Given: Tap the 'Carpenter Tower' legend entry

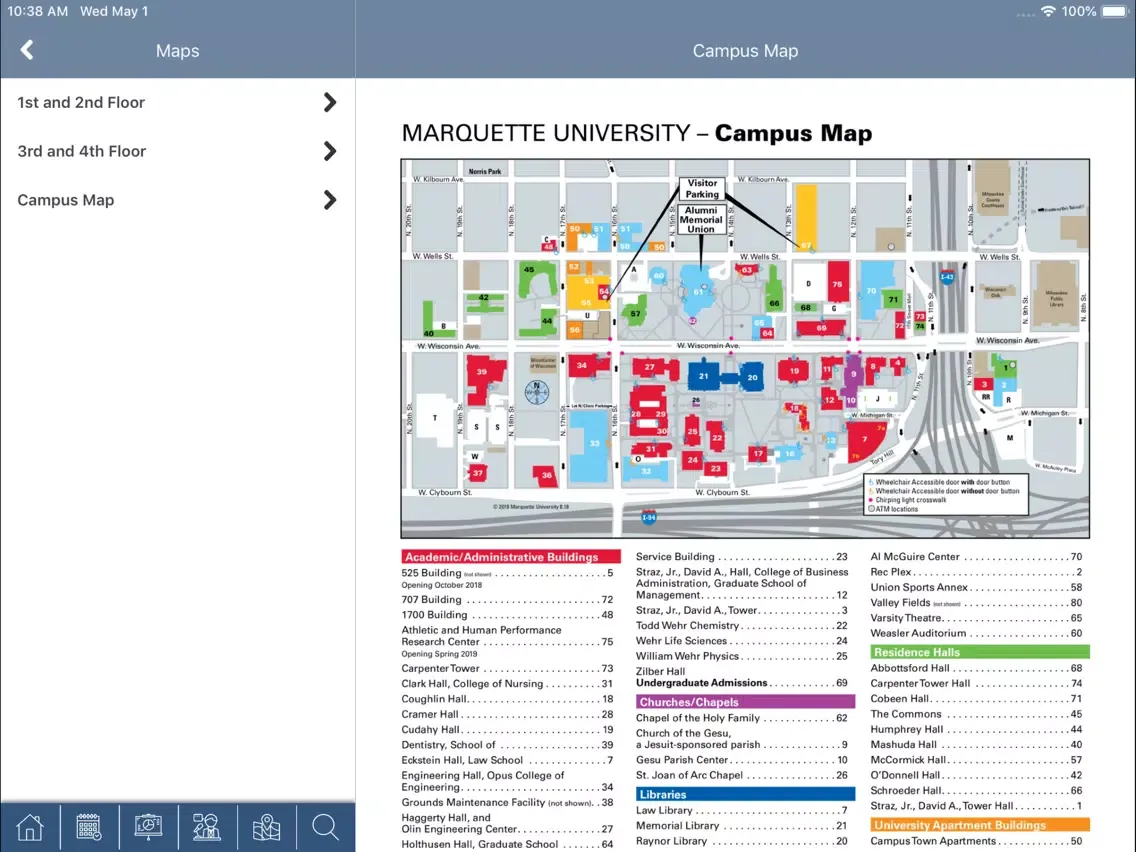Looking at the screenshot, I should [507, 668].
